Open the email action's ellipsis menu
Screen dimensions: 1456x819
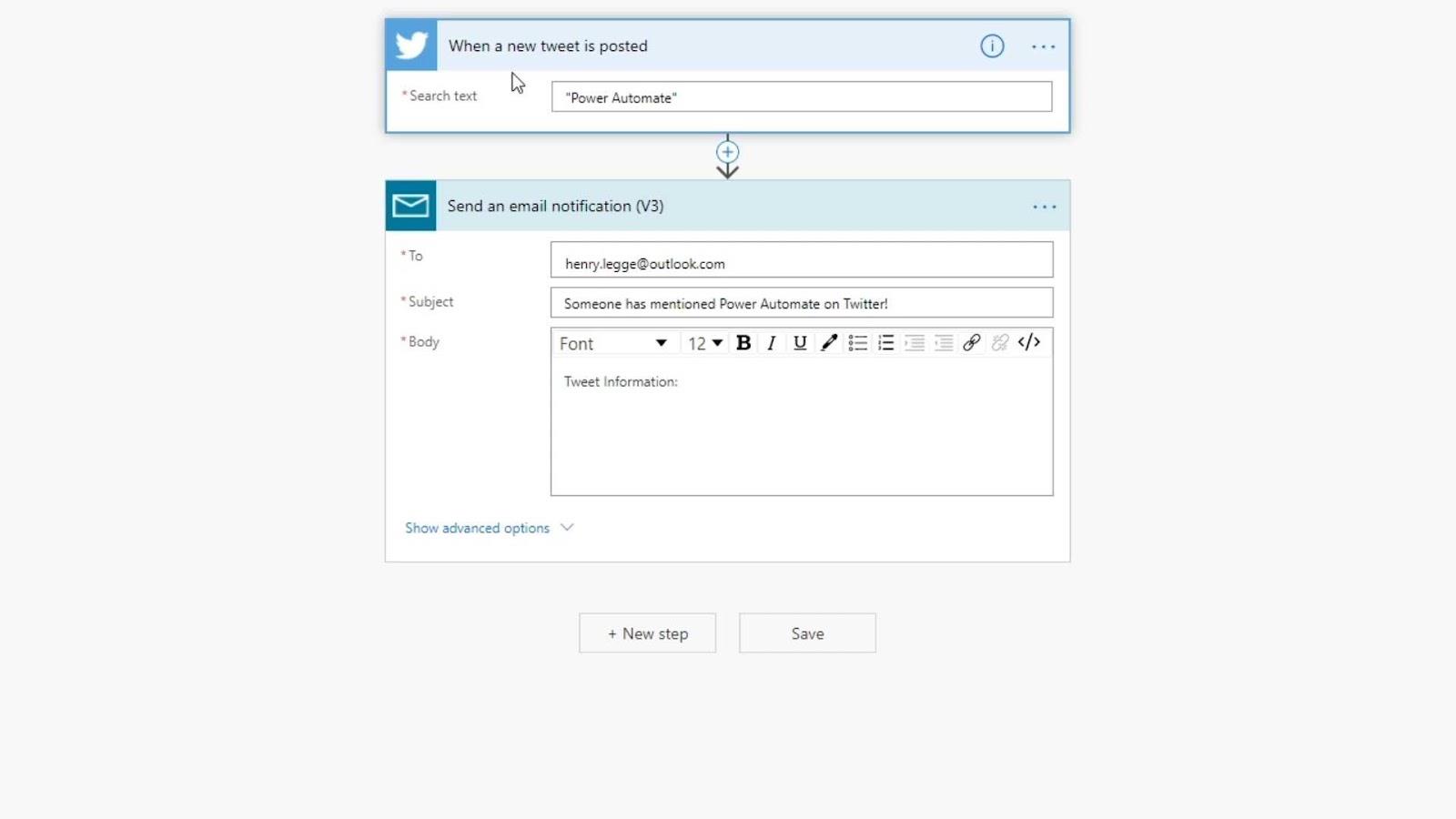pyautogui.click(x=1045, y=207)
